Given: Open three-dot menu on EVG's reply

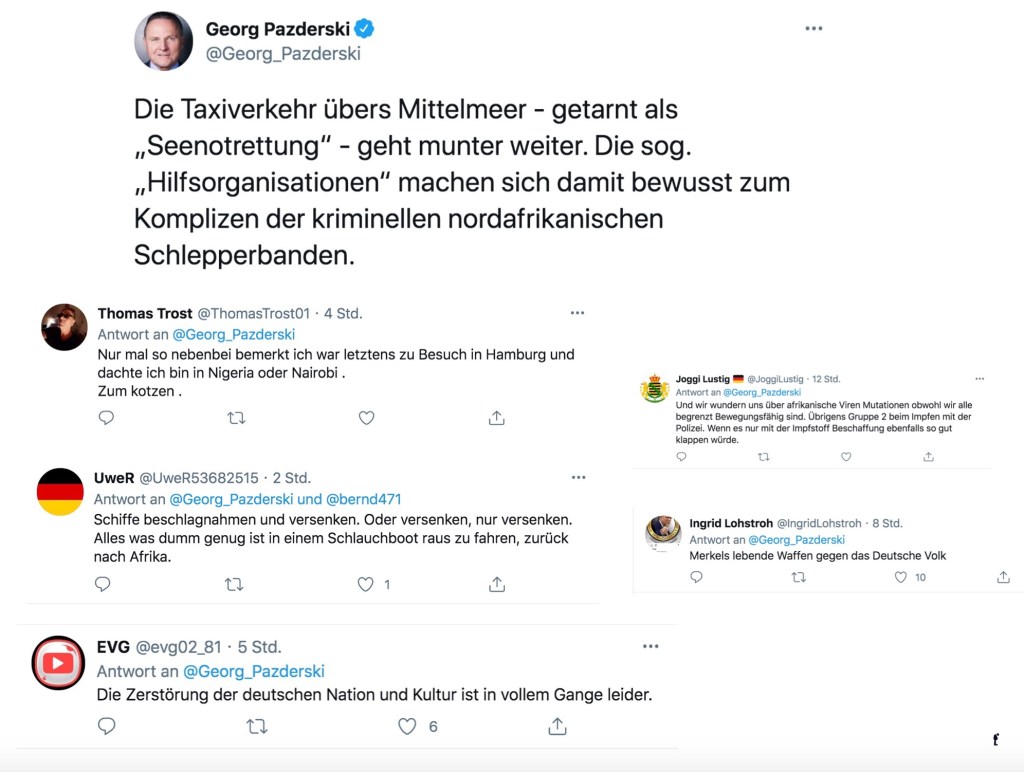Looking at the screenshot, I should (x=651, y=646).
